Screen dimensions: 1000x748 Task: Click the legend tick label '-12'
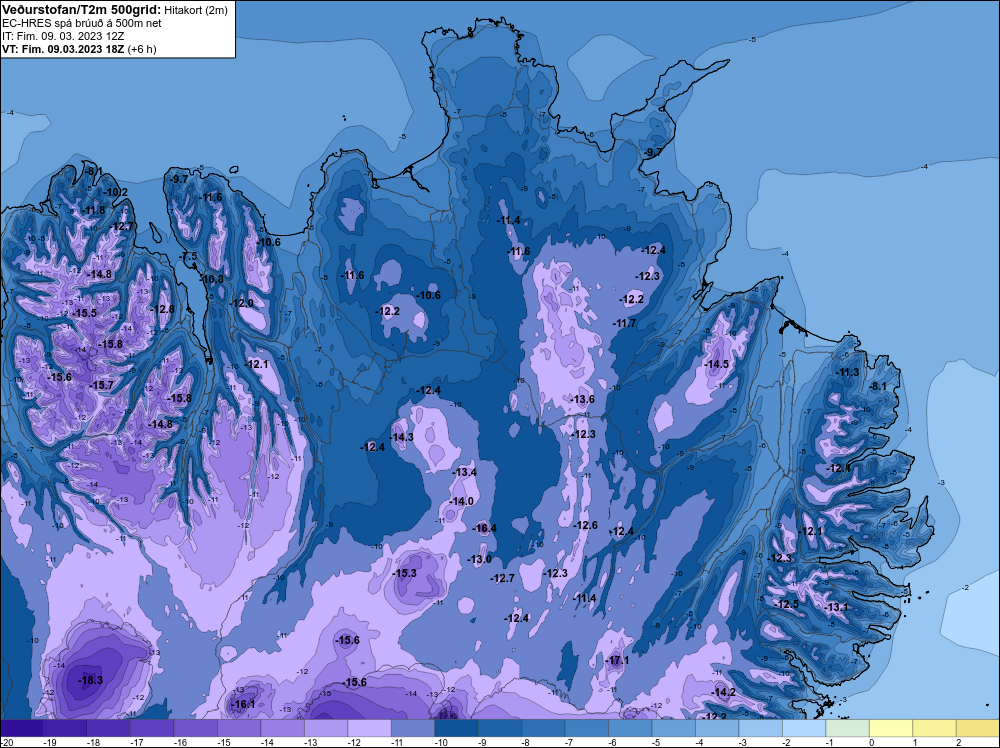pyautogui.click(x=357, y=742)
